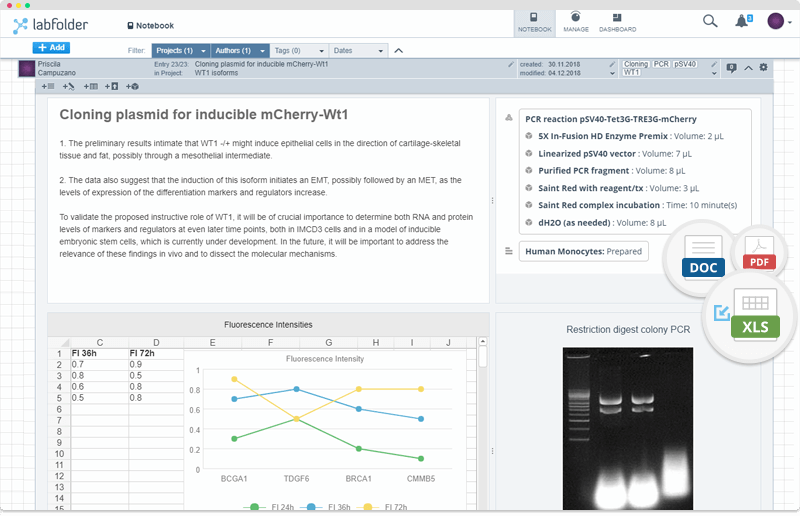Screen dimensions: 800x516
Task: Edit the created date with pencil
Action: 612,64
